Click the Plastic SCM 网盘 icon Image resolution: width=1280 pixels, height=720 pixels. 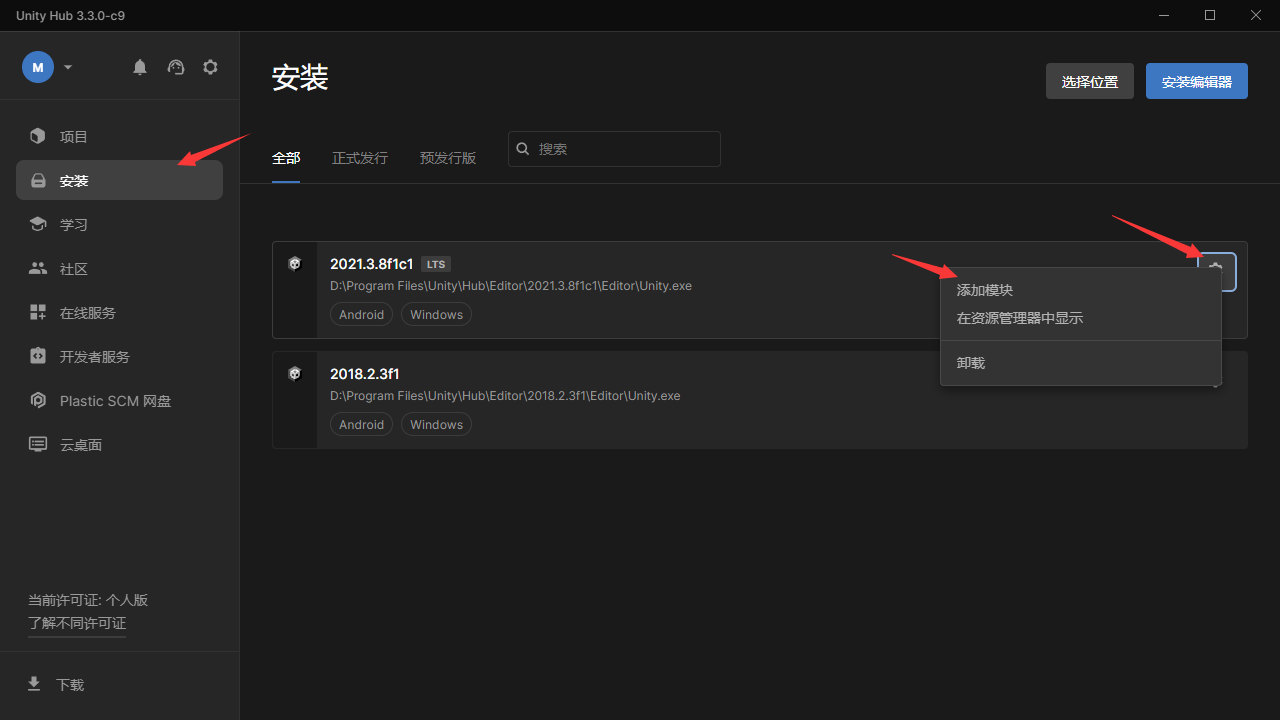38,400
